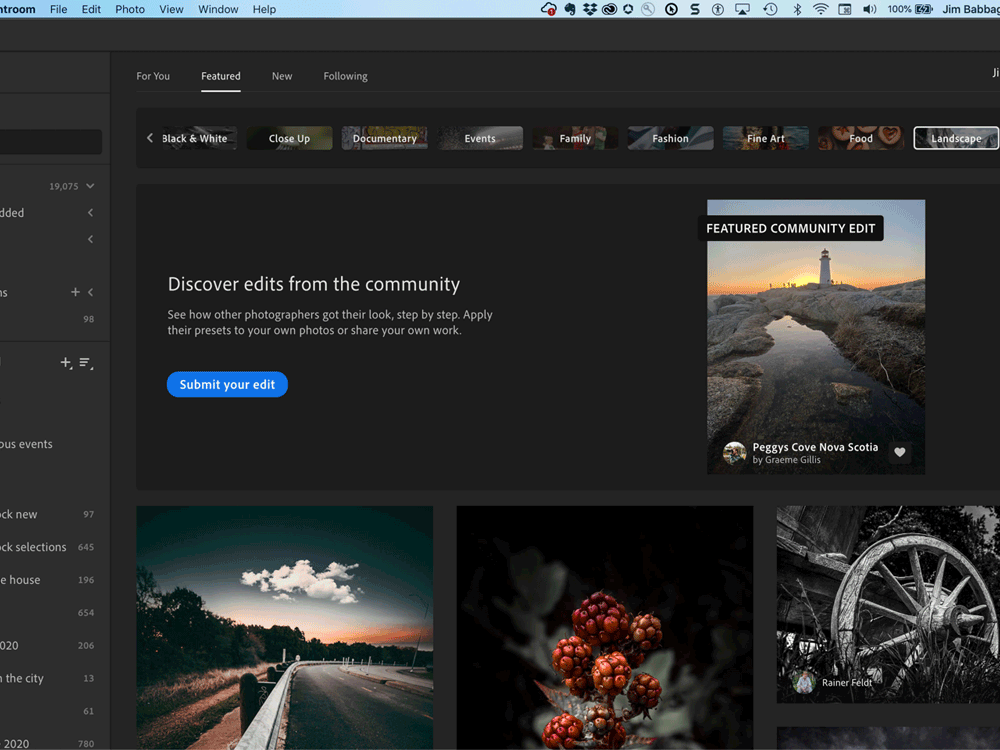1000x750 pixels.
Task: Click the chevron below recently added
Action: pos(90,239)
